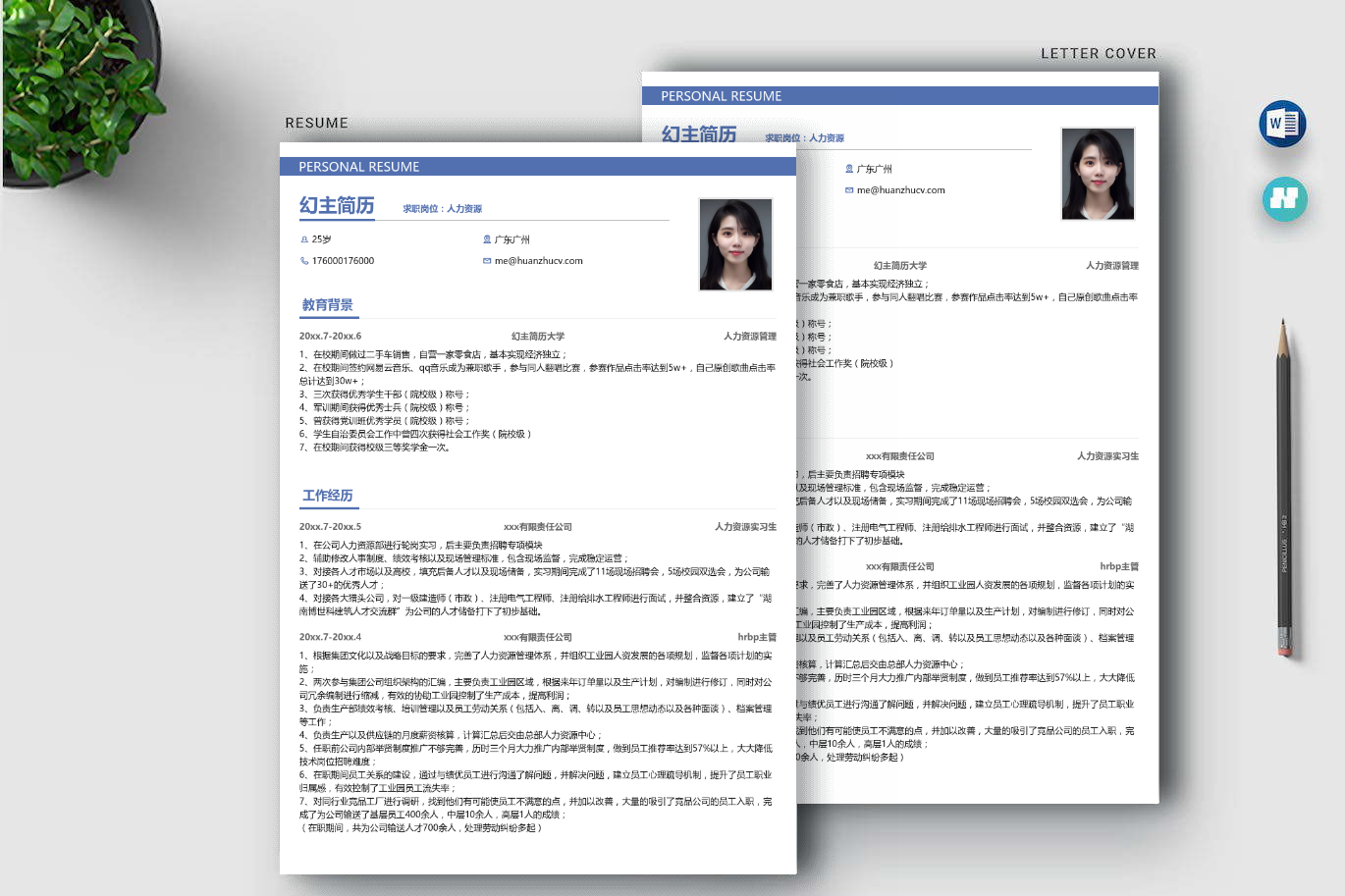Click the teal round app icon below Word

click(1284, 198)
